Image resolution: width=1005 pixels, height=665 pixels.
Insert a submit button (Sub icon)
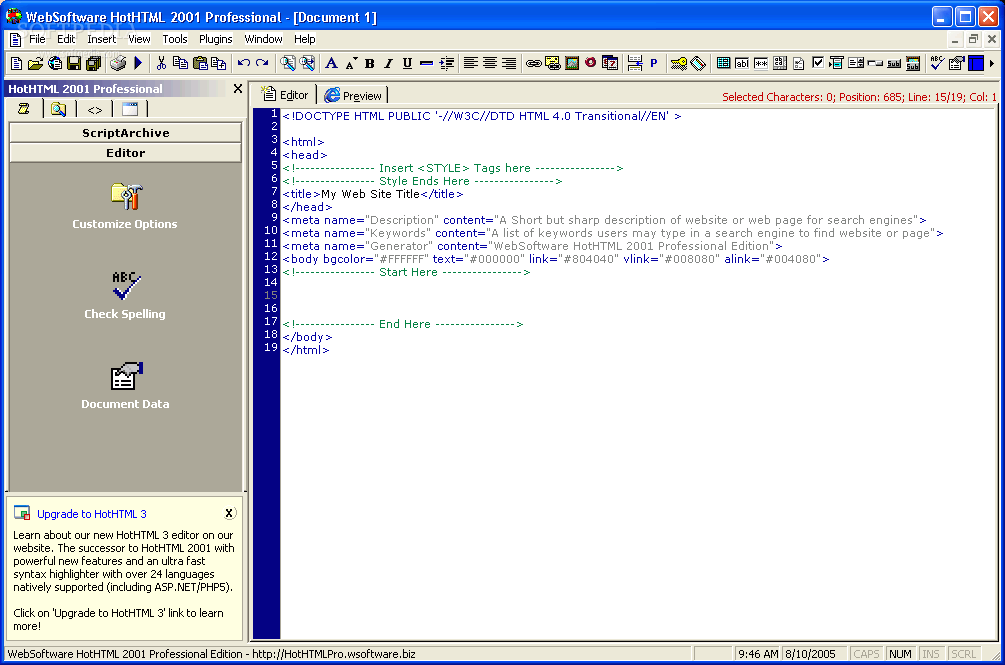tap(894, 63)
